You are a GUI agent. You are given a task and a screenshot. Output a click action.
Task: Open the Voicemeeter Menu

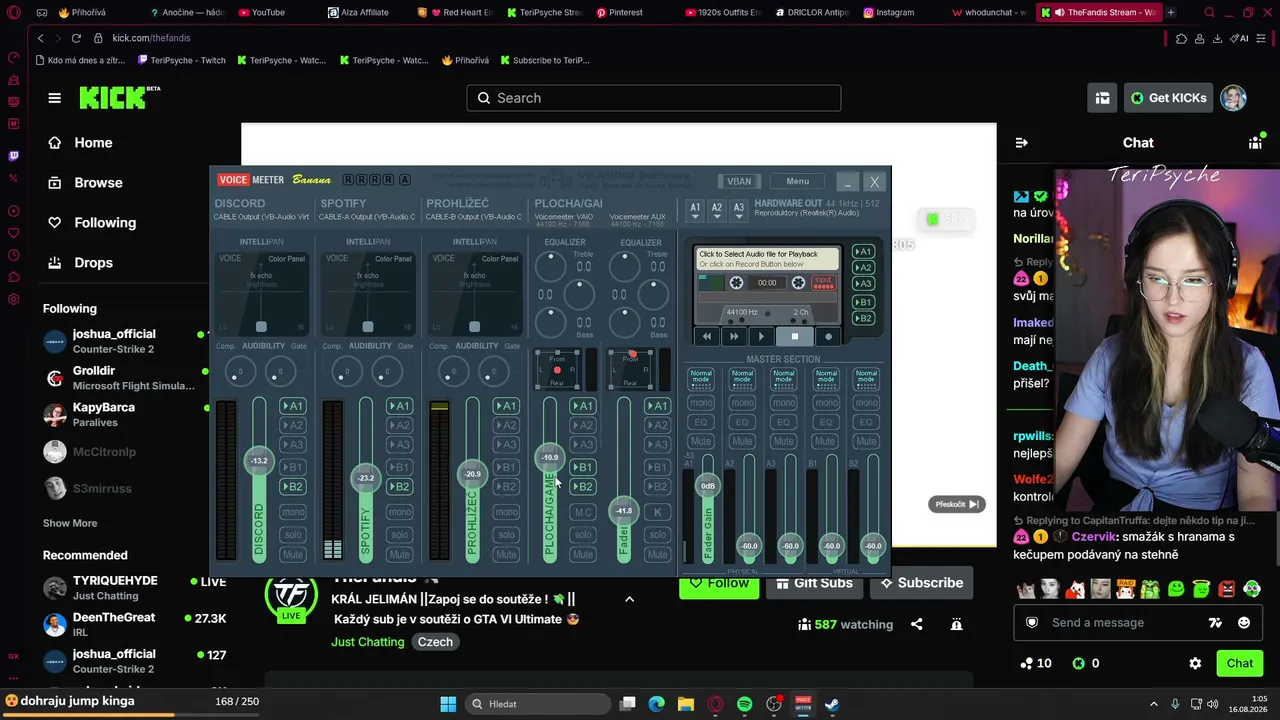[797, 181]
